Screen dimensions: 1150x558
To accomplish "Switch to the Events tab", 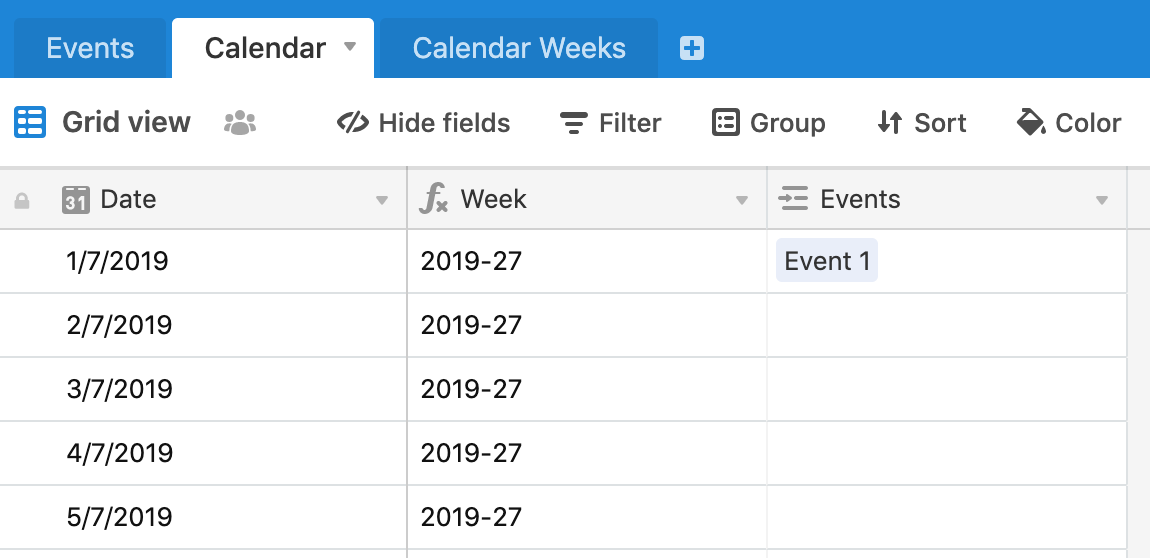I will click(x=90, y=48).
